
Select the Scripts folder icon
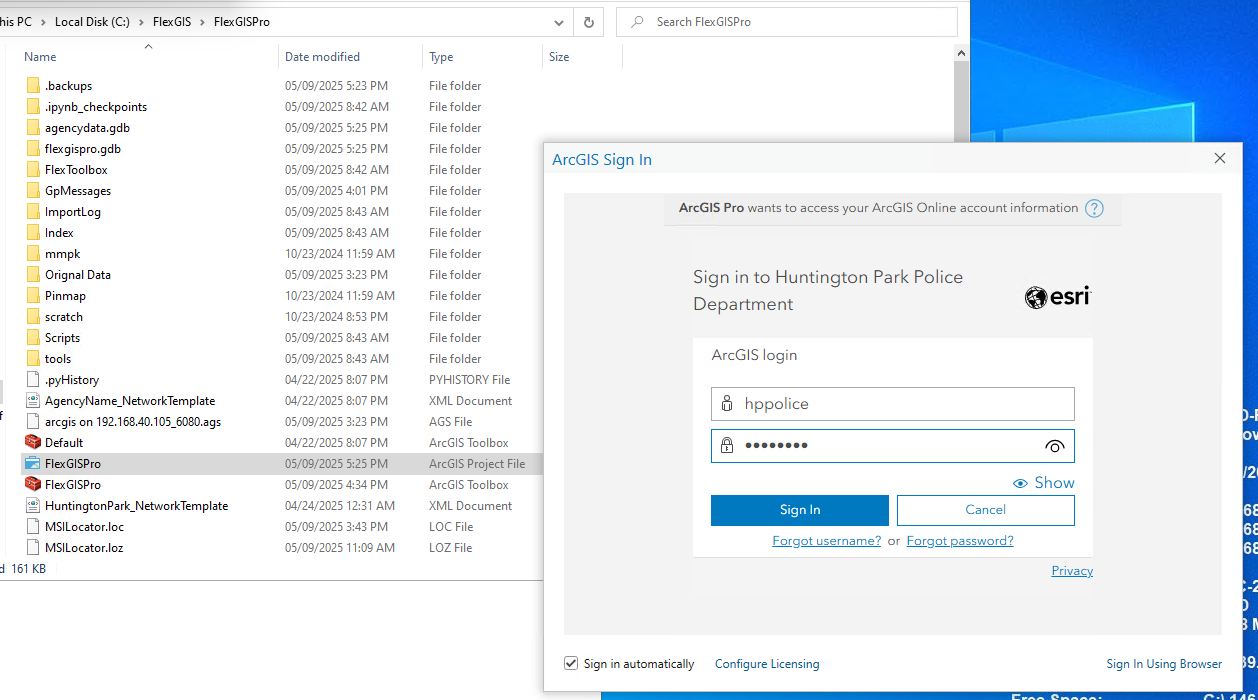(33, 338)
